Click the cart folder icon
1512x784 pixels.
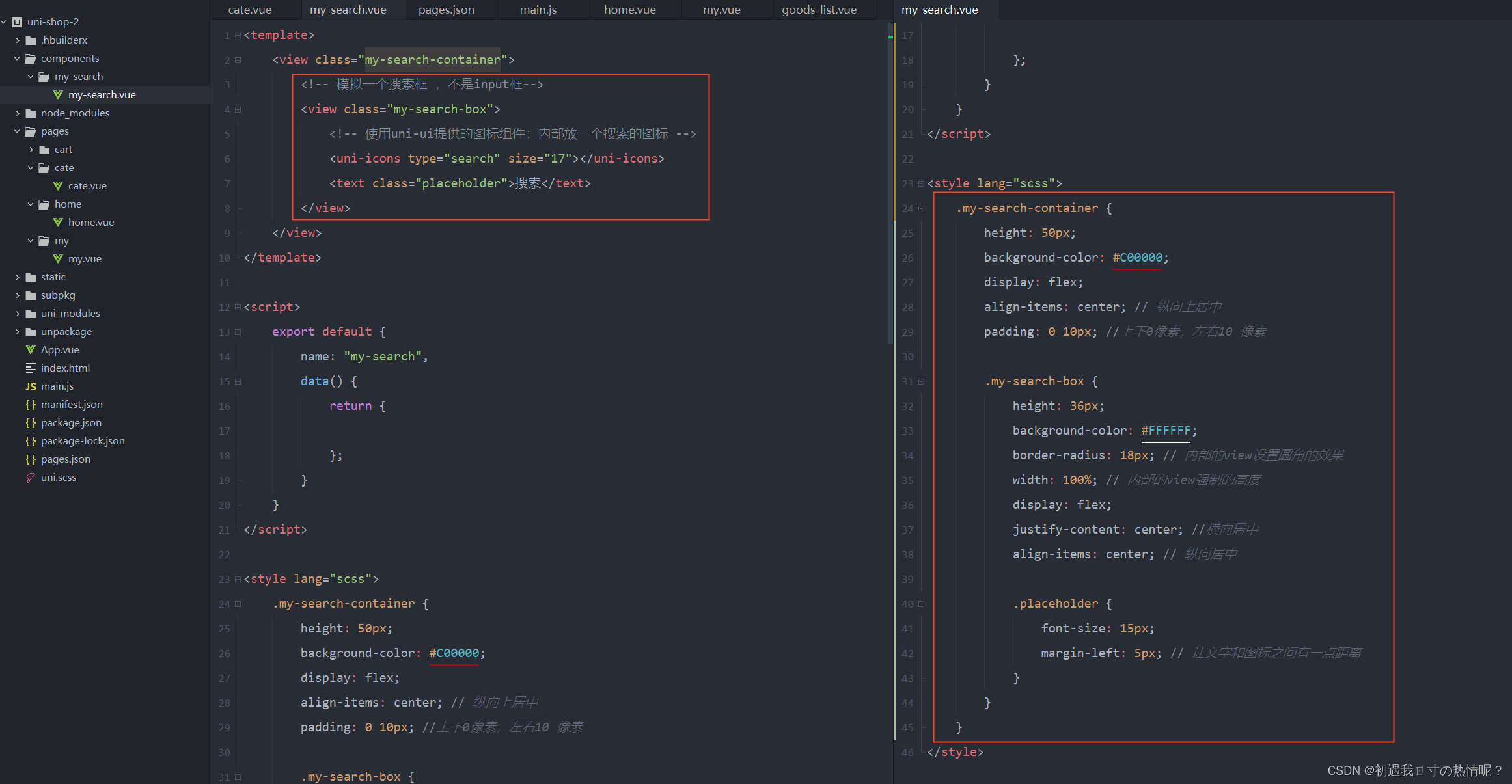click(x=44, y=149)
